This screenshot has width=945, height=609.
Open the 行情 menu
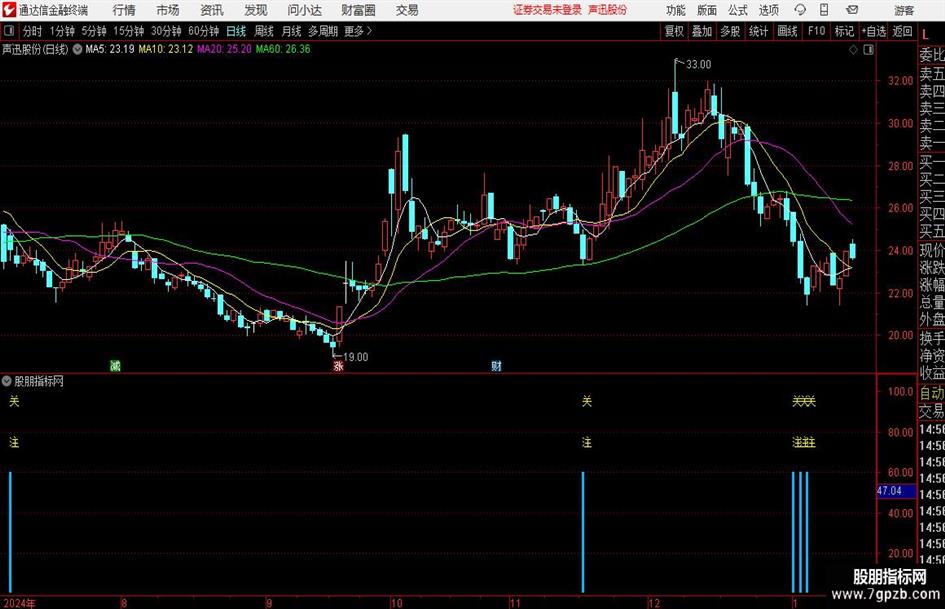click(124, 10)
